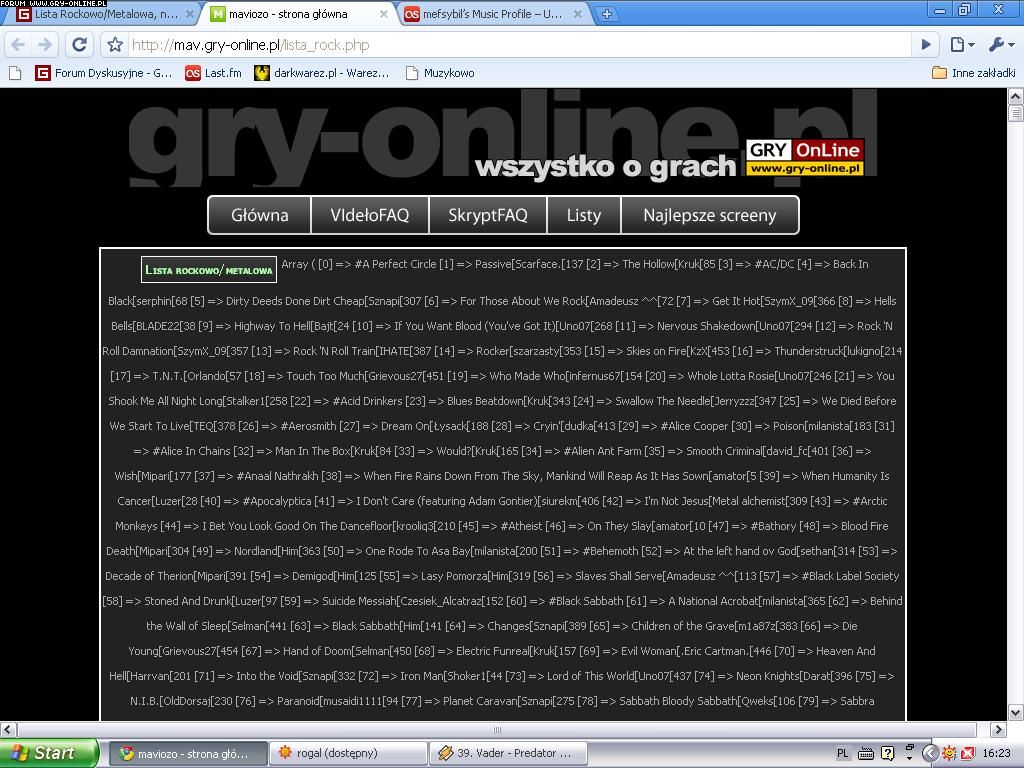
Task: Bookmark this page with the star icon
Action: (115, 44)
